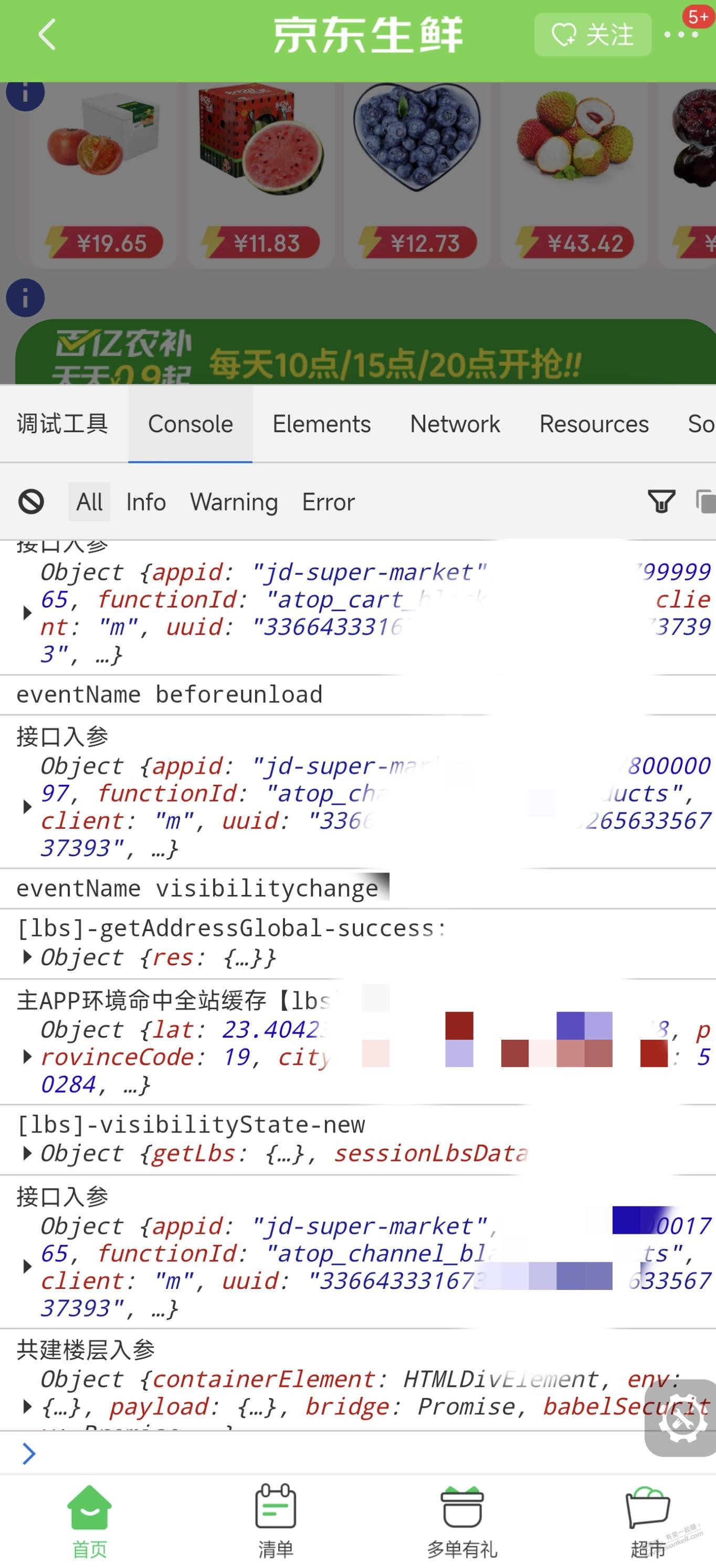
Task: Open the console filter funnel
Action: point(662,502)
